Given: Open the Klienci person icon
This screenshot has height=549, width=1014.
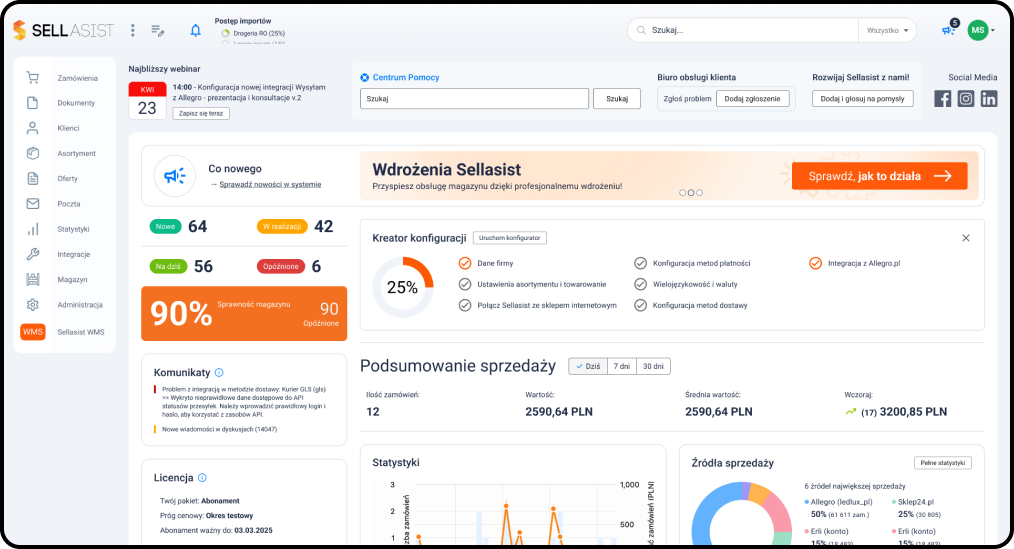Looking at the screenshot, I should [32, 128].
